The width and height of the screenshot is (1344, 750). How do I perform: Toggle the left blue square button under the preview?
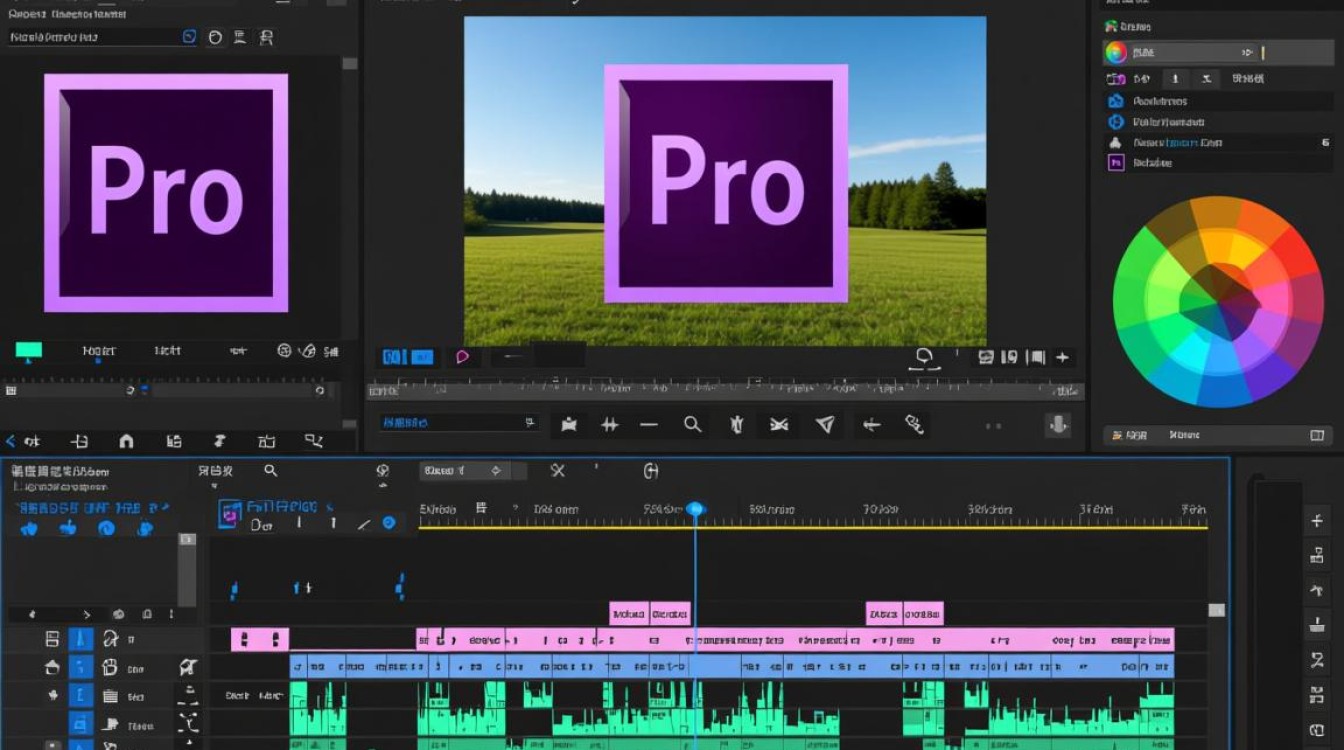point(392,357)
